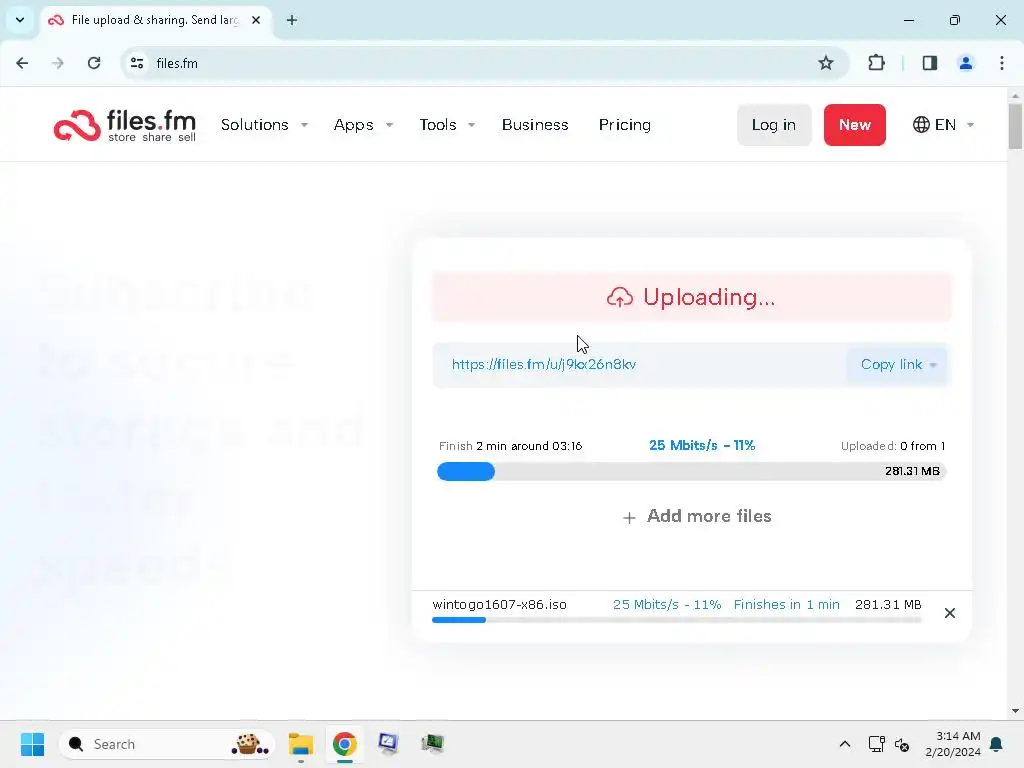
Task: Click the plus icon beside Add more files
Action: [x=629, y=518]
